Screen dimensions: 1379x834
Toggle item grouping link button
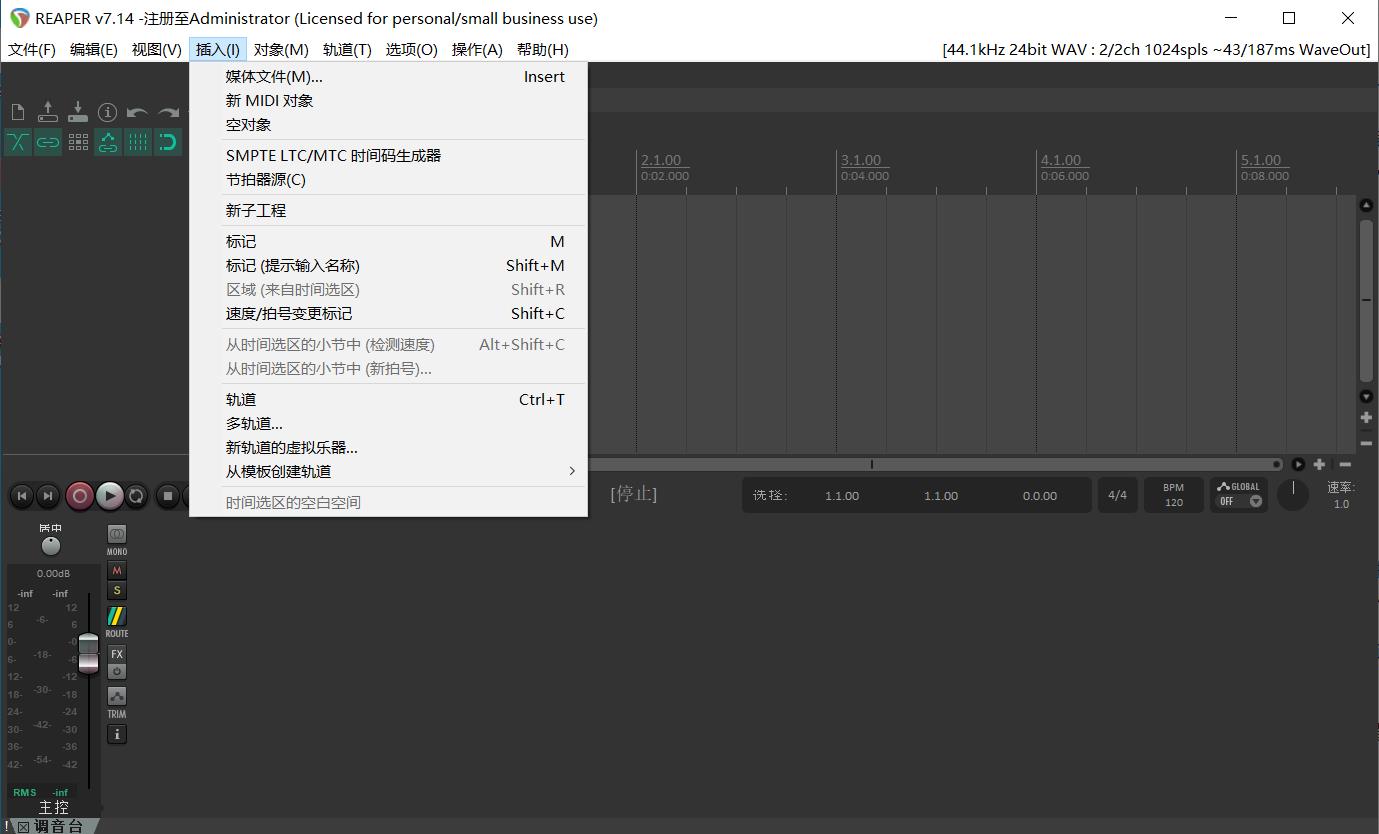point(48,142)
